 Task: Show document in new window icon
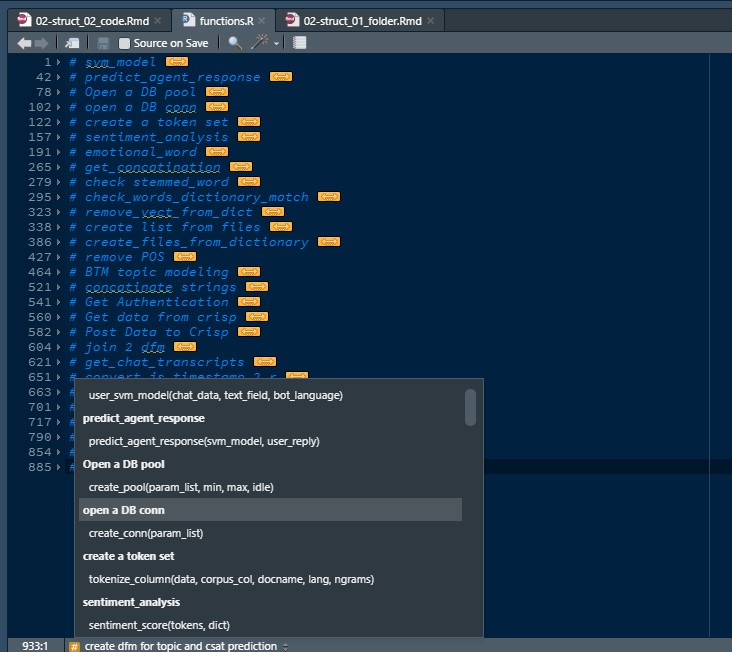click(72, 43)
